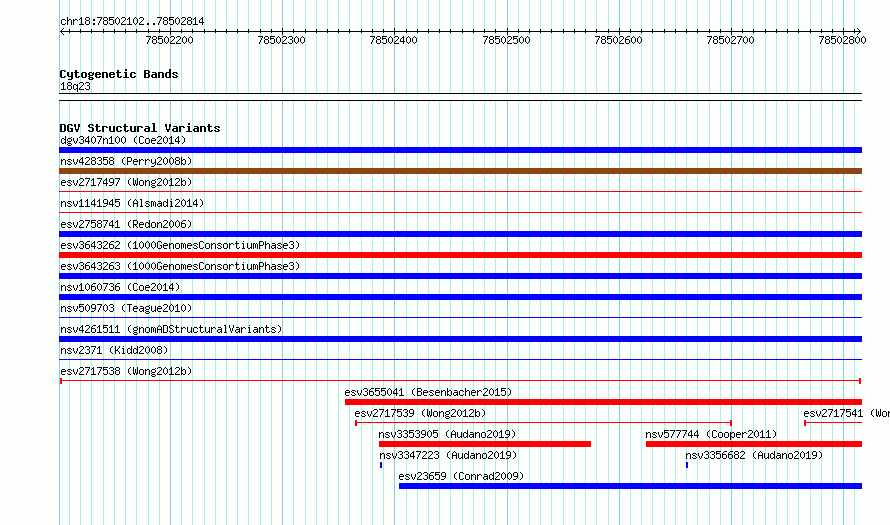The image size is (890, 525).
Task: Select the blue esv3643263 variant bar
Action: [x=460, y=276]
